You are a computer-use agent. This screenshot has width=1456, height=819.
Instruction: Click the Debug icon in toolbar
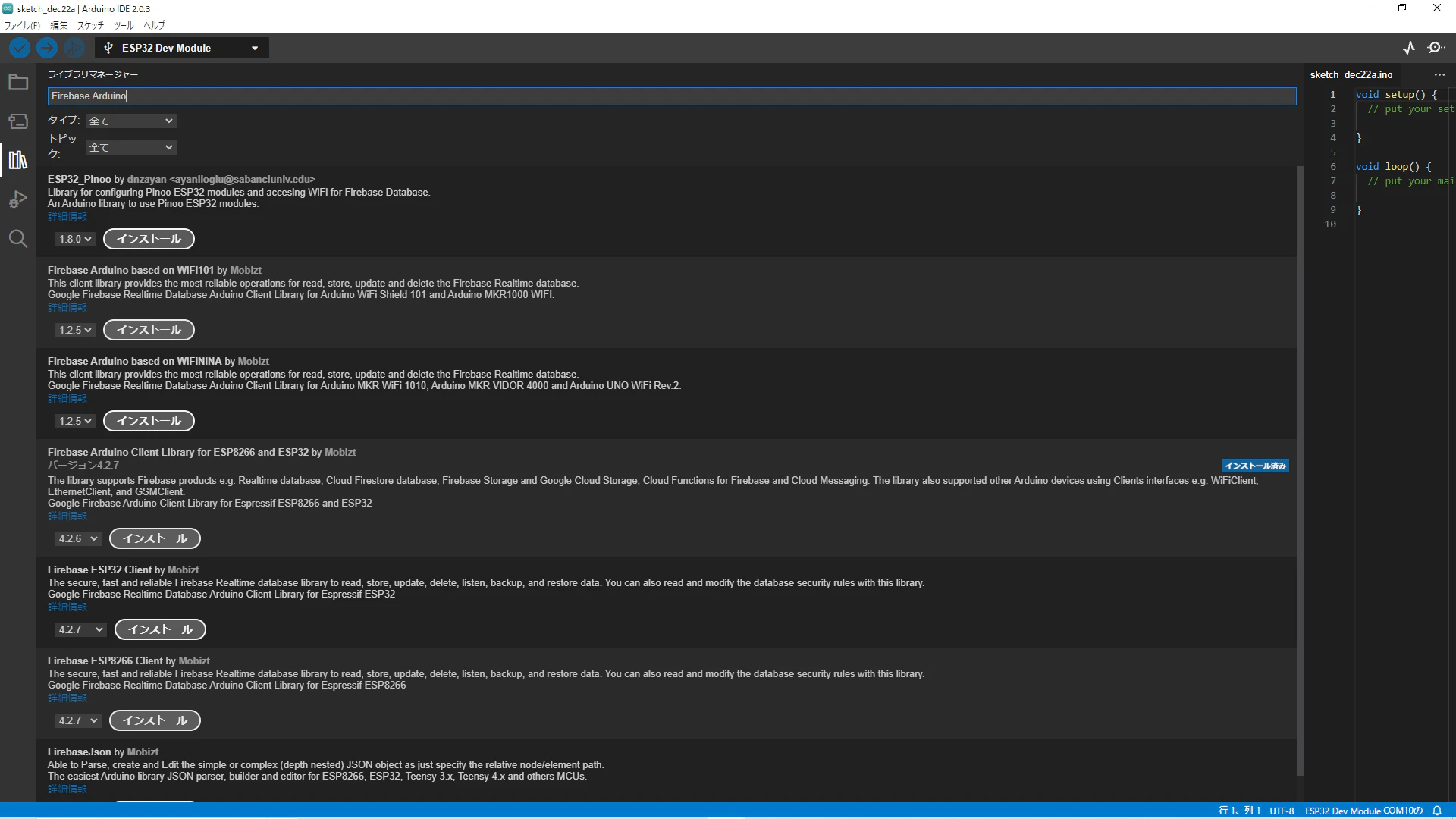(x=74, y=48)
